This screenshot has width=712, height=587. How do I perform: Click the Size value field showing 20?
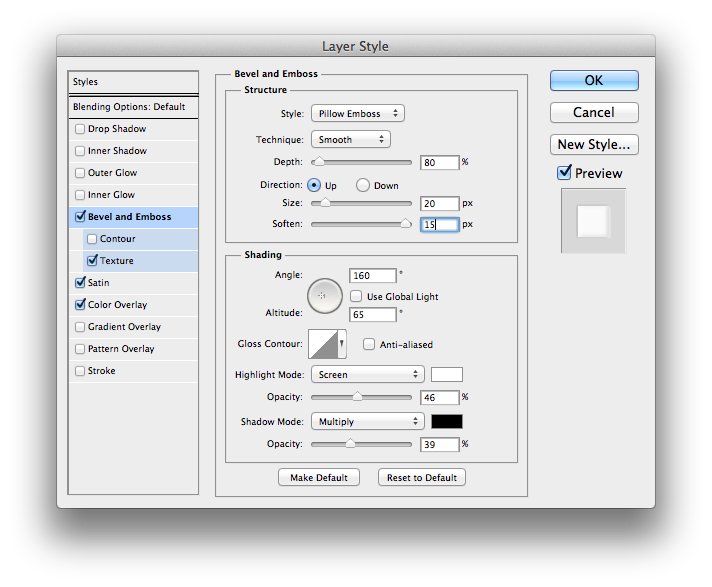tap(440, 203)
